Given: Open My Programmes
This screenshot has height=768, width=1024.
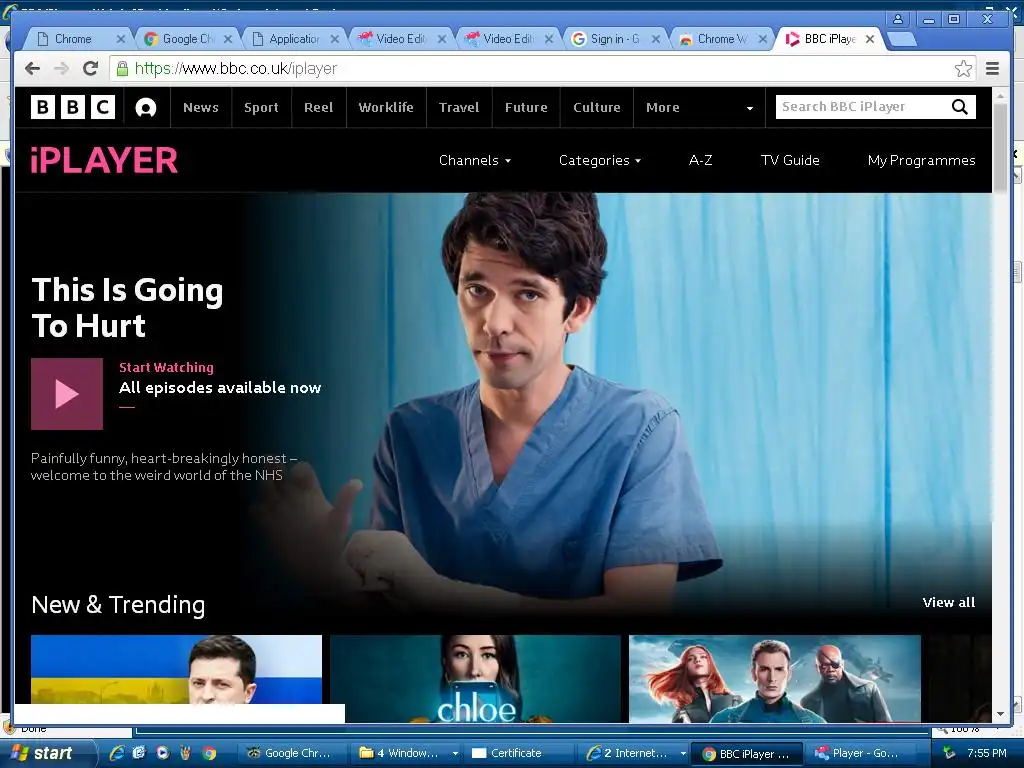Looking at the screenshot, I should 921,161.
